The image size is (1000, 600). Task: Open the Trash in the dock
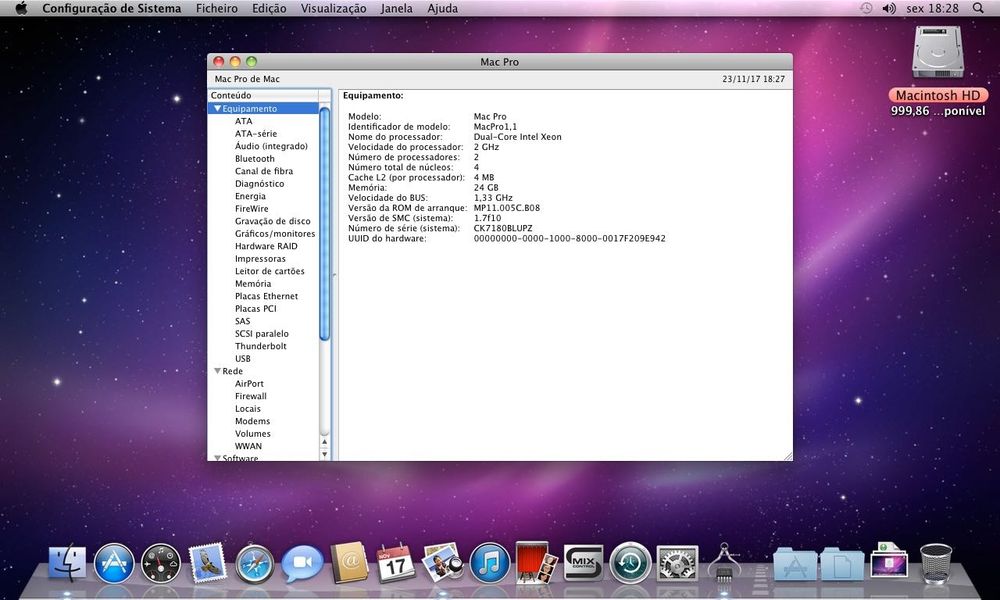(936, 563)
